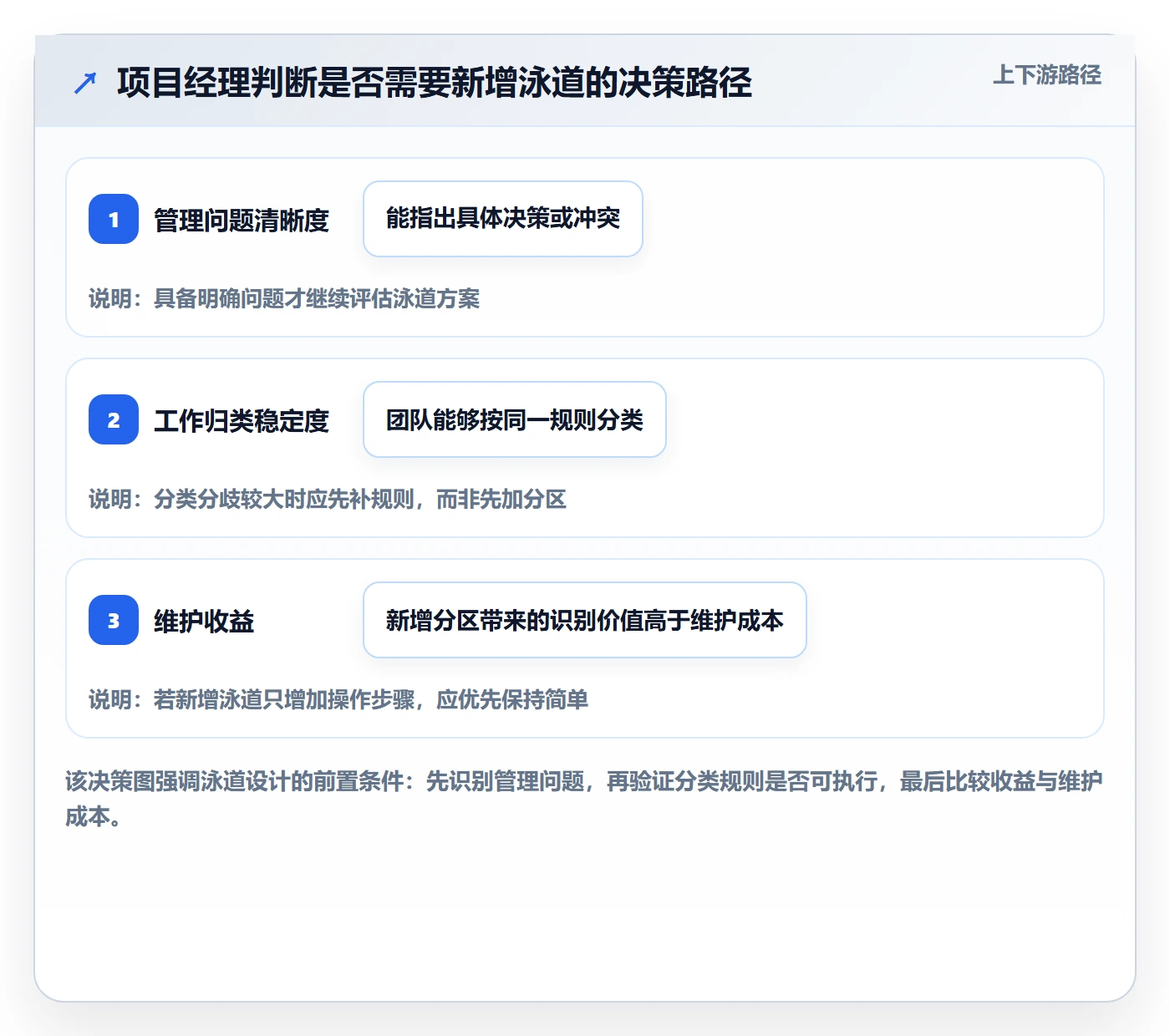The image size is (1170, 1036).
Task: Click the 上下游路径 label in header
Action: click(x=1047, y=75)
